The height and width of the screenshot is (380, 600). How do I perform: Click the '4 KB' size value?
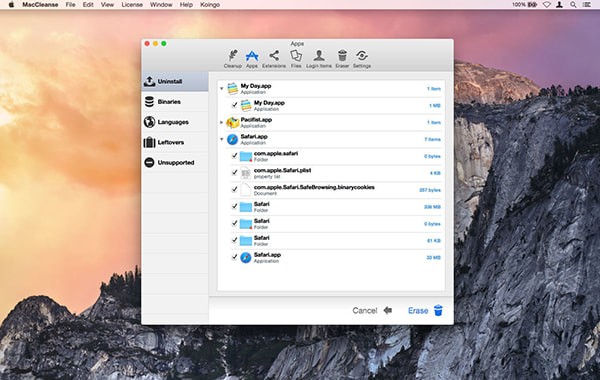coord(435,173)
